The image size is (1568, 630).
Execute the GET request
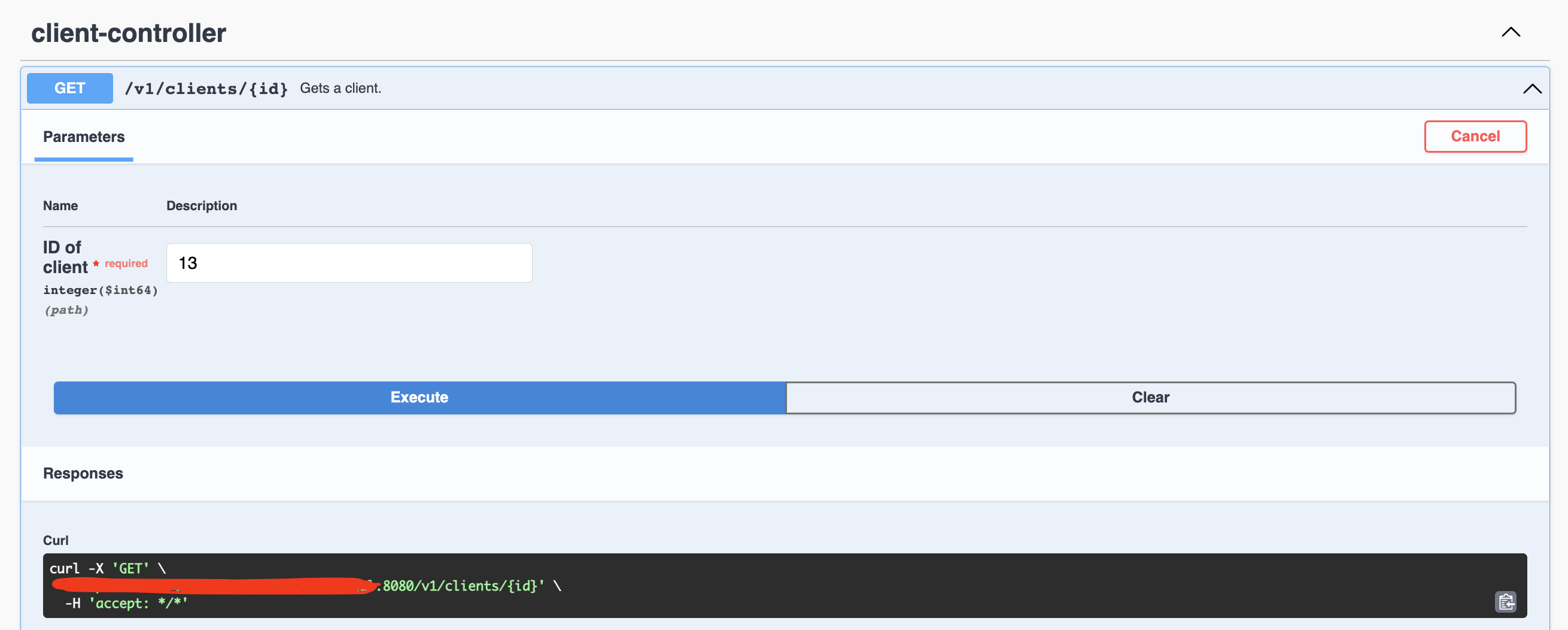click(x=419, y=397)
